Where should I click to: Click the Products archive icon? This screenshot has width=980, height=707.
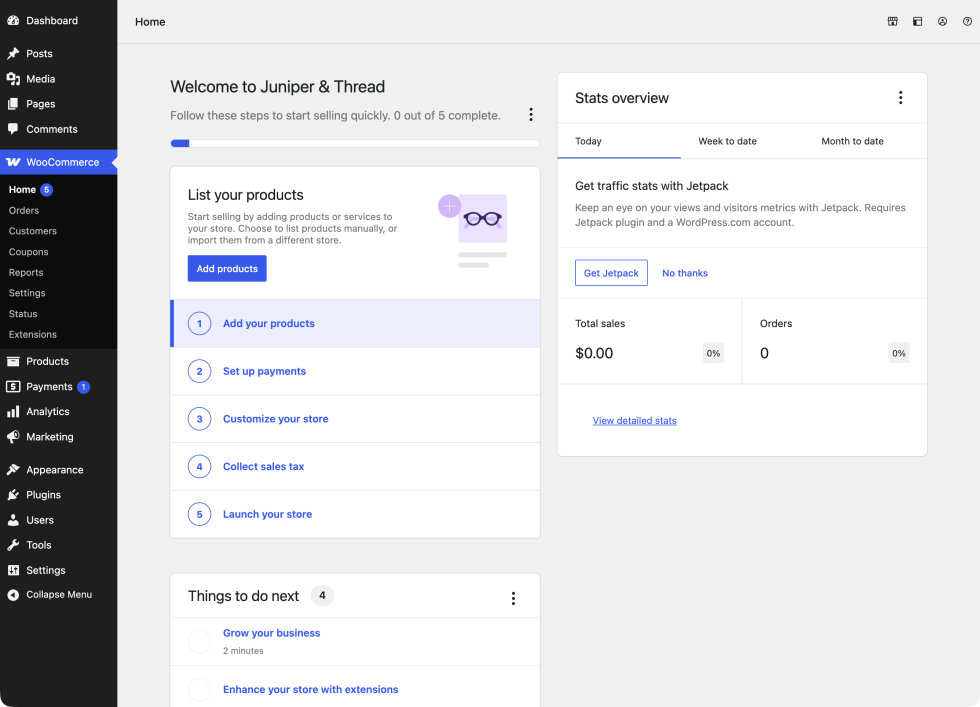pyautogui.click(x=13, y=361)
